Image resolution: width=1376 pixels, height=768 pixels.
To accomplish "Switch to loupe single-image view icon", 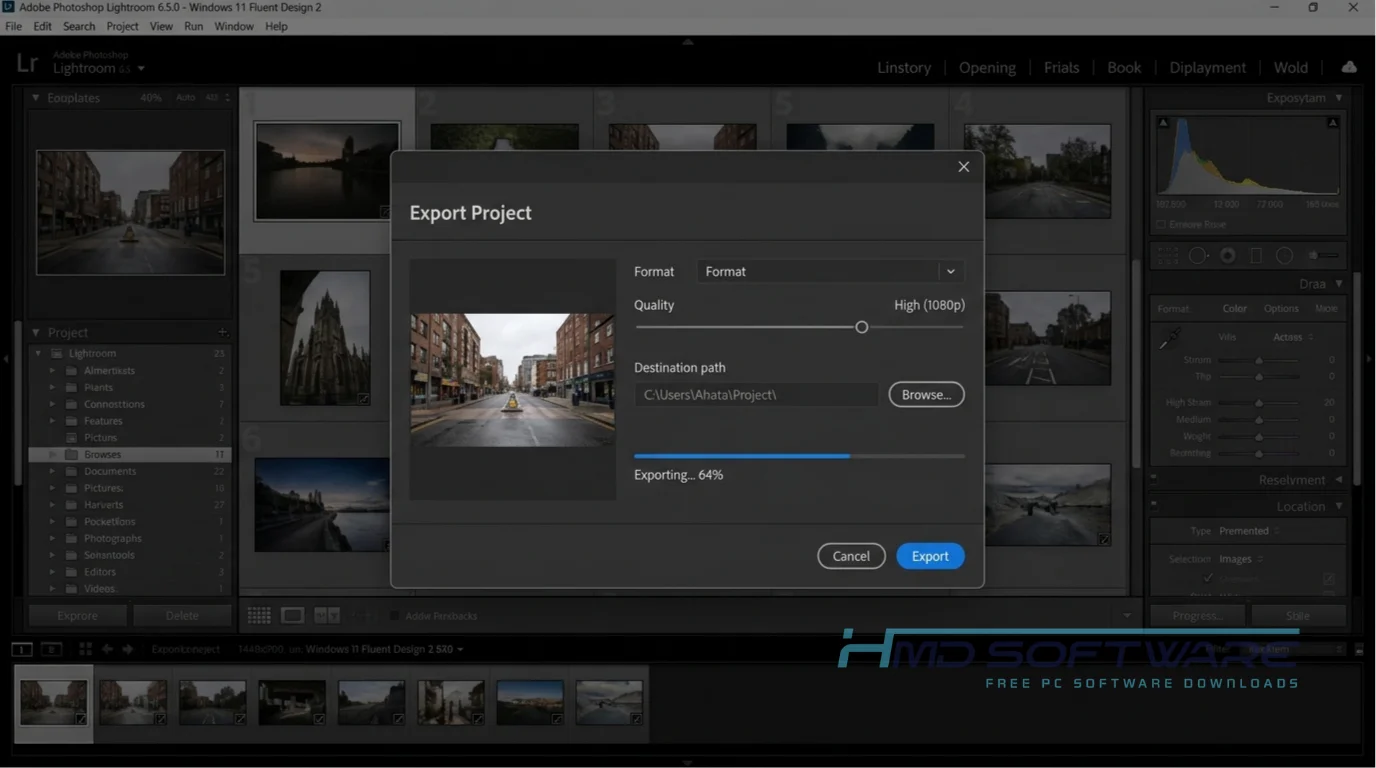I will point(293,616).
